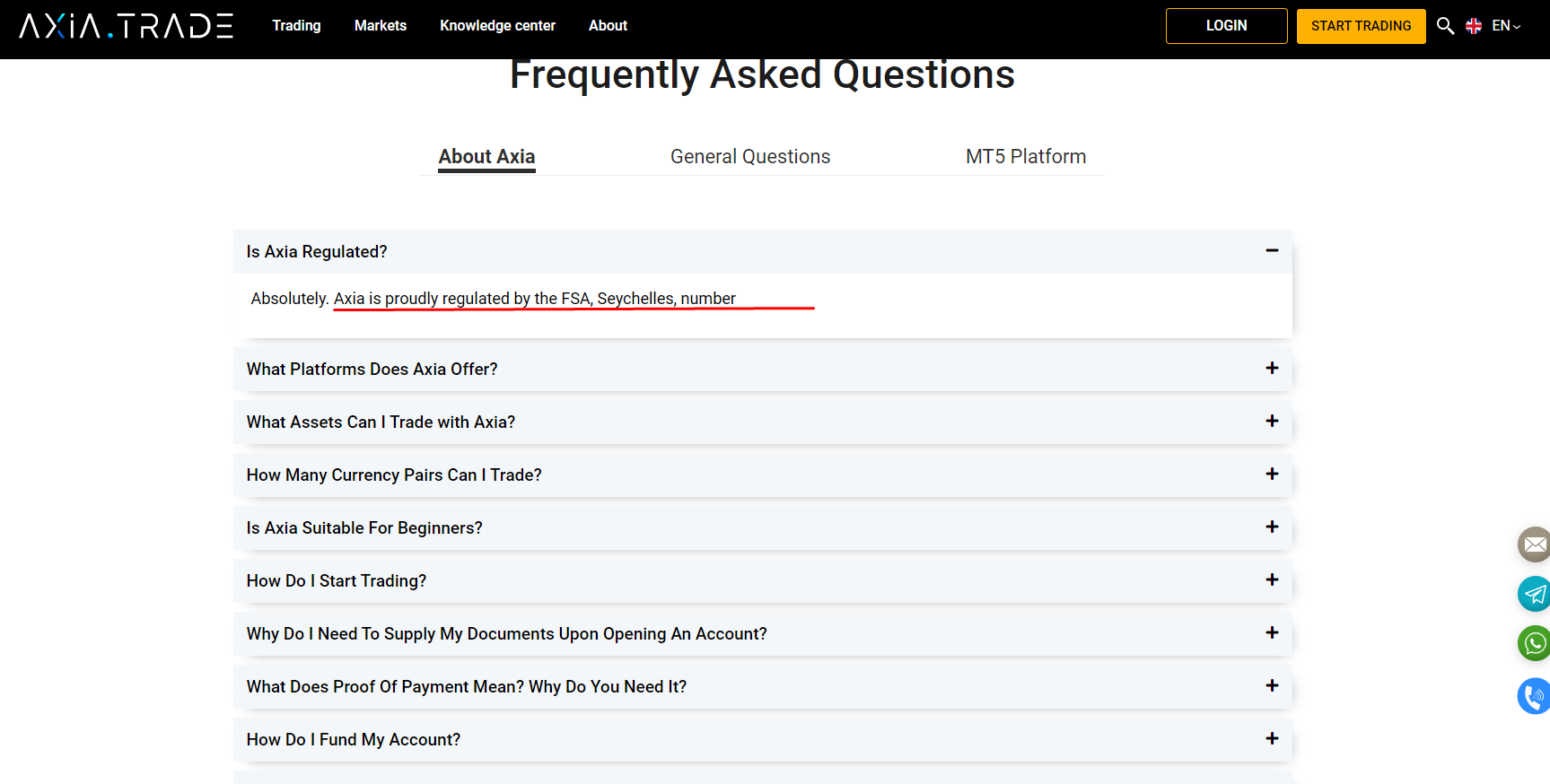Viewport: 1550px width, 784px height.
Task: Click the START TRADING button
Action: coord(1361,26)
